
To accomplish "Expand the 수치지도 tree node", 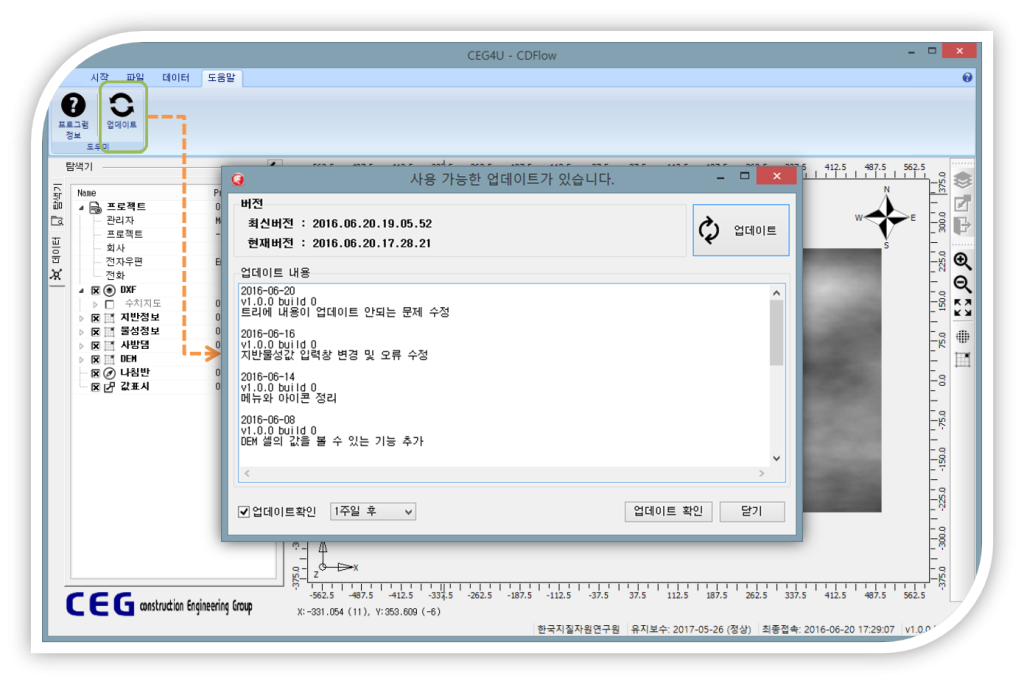I will click(x=95, y=304).
